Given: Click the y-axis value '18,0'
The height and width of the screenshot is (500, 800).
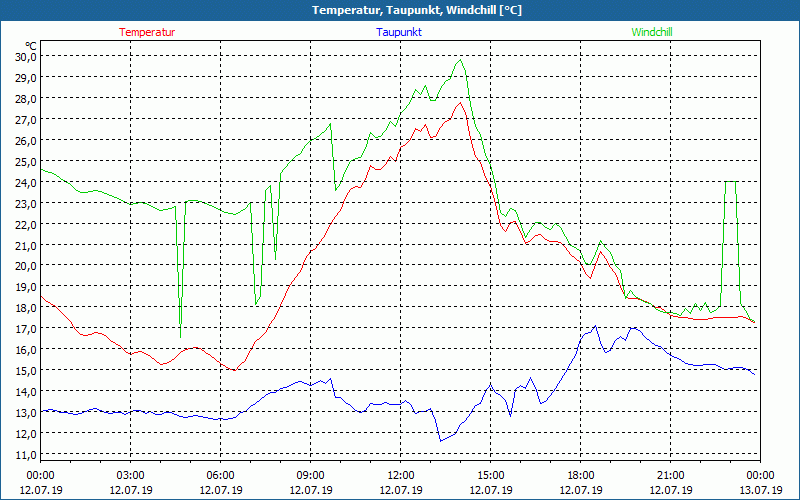Looking at the screenshot, I should 26,307.
